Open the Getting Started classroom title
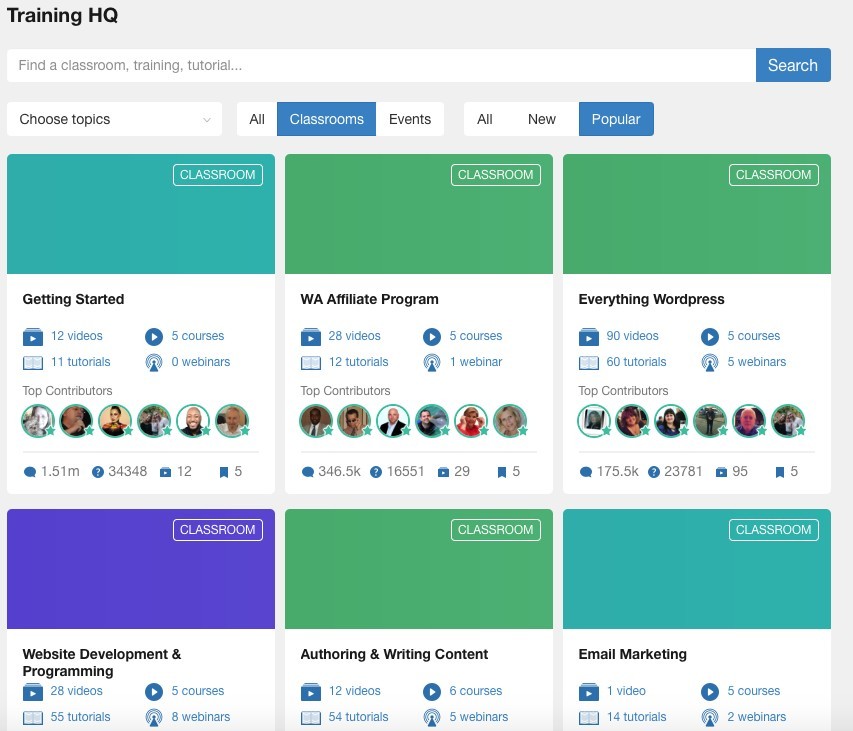Viewport: 853px width, 731px height. pos(73,300)
